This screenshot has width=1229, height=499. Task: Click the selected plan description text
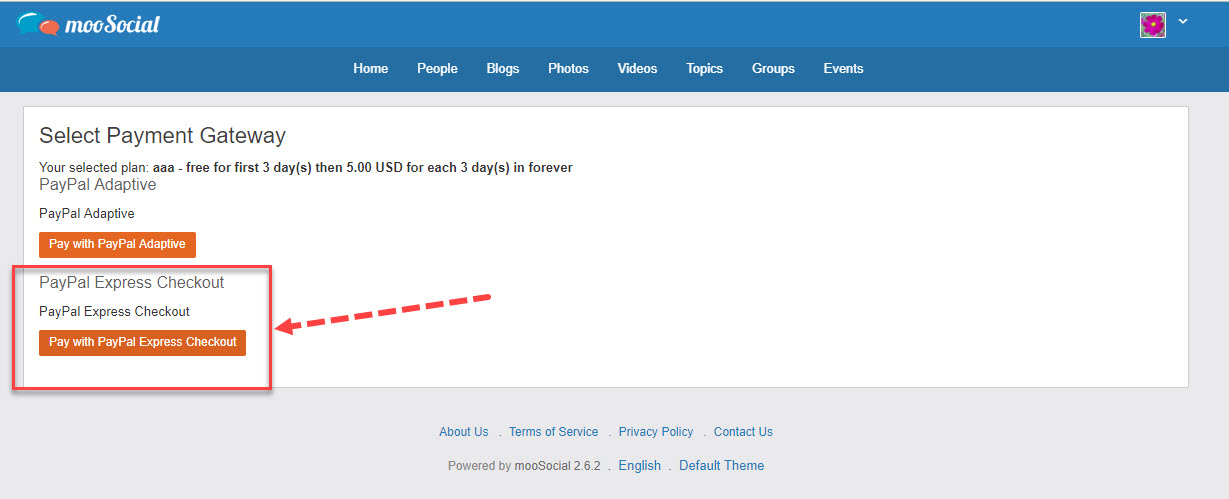coord(306,168)
